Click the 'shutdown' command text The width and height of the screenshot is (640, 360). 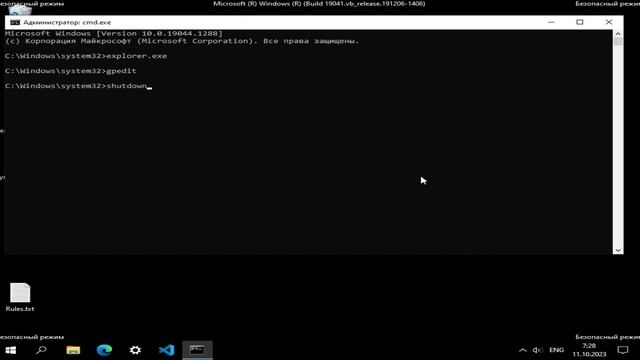point(126,86)
